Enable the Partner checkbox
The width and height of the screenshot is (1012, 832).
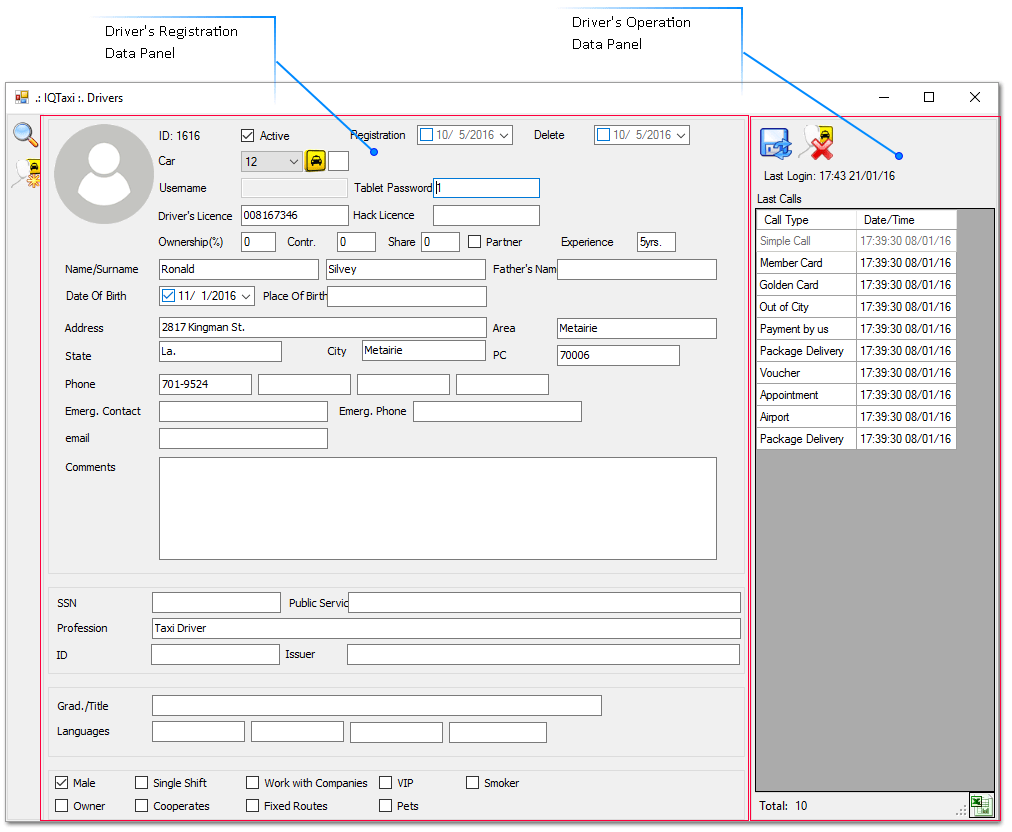(x=474, y=242)
